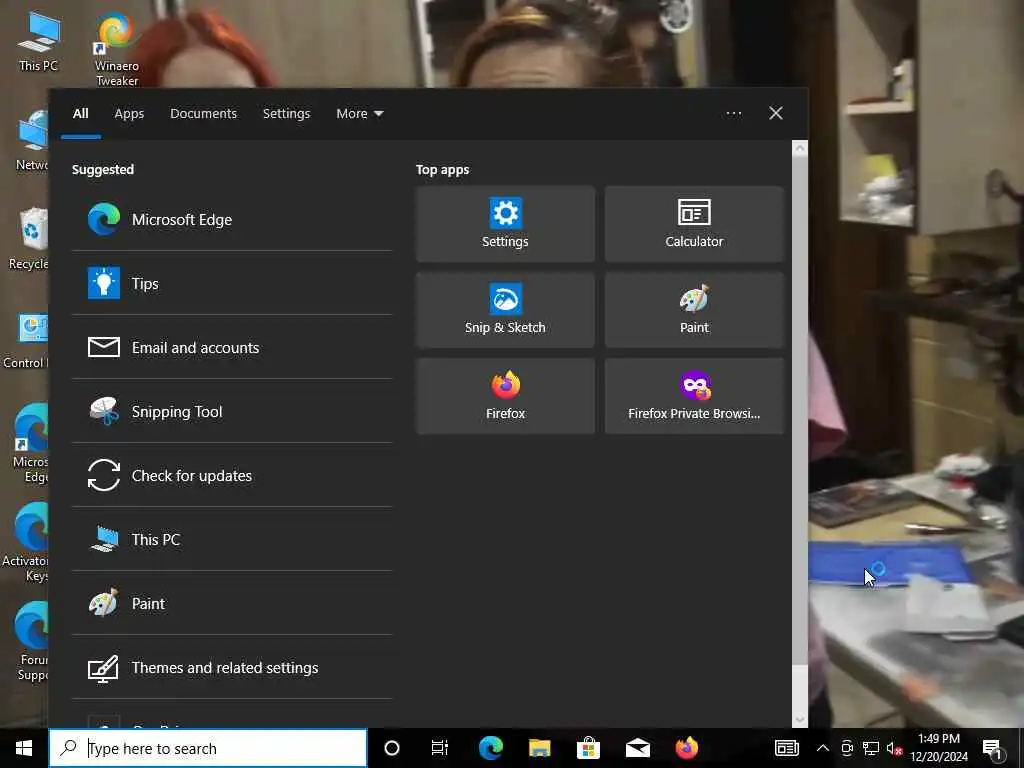Switch to the Settings search tab
Screen dimensions: 1024x768
pyautogui.click(x=287, y=114)
